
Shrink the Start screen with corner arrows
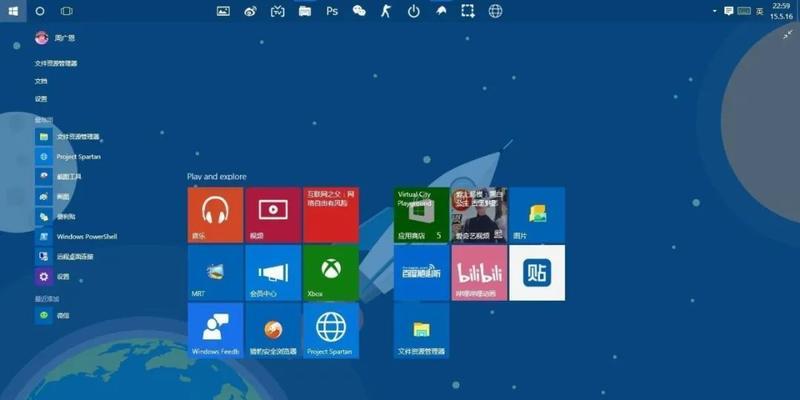788,34
